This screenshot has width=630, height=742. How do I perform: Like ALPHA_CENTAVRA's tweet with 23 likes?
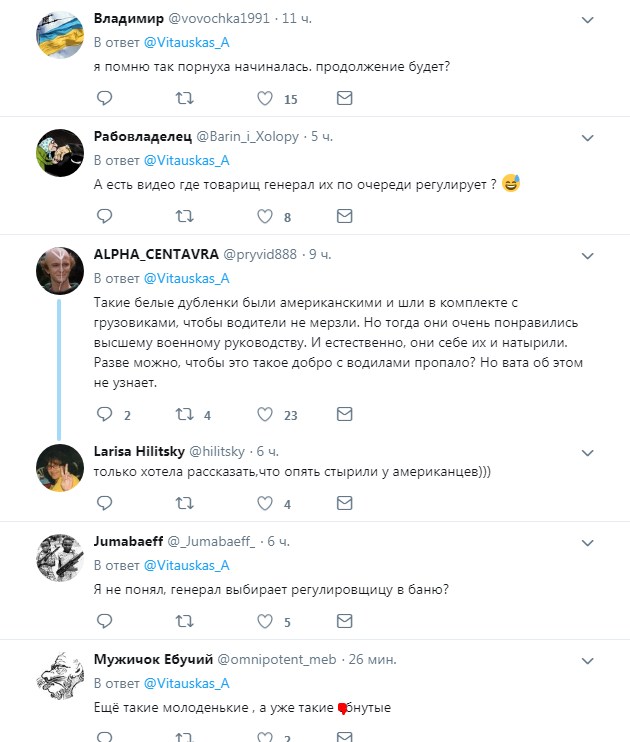tap(265, 413)
